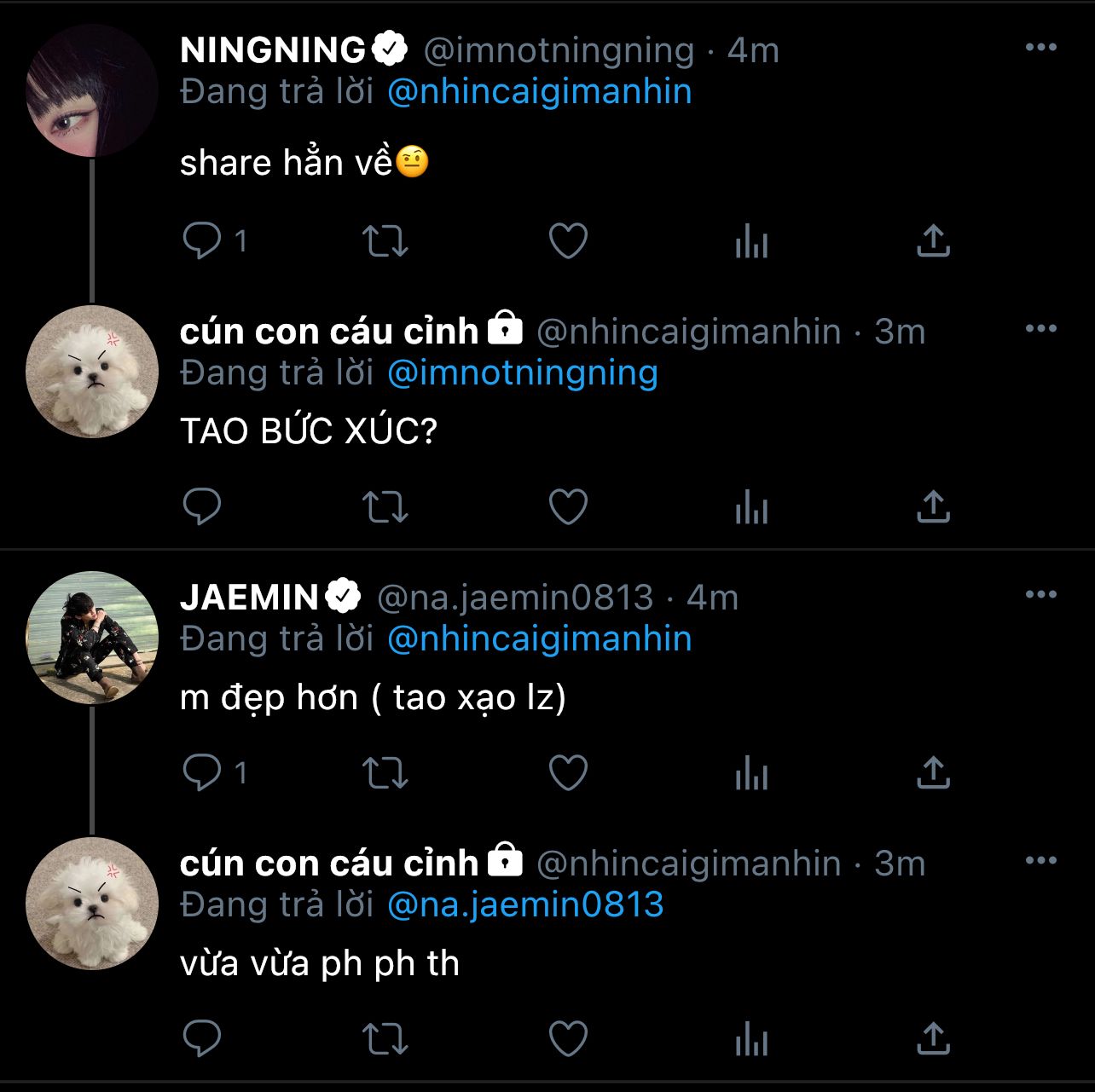Viewport: 1095px width, 1092px height.
Task: View analytics on NINGNING's tweet
Action: click(751, 241)
